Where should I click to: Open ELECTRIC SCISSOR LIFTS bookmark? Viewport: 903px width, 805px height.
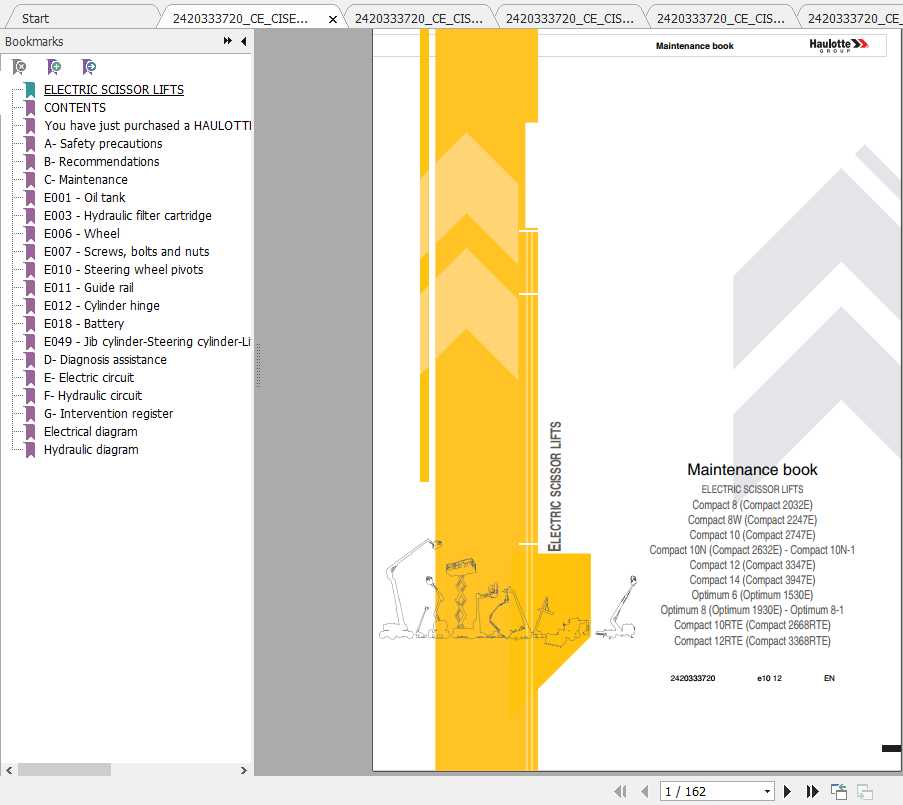click(x=114, y=89)
